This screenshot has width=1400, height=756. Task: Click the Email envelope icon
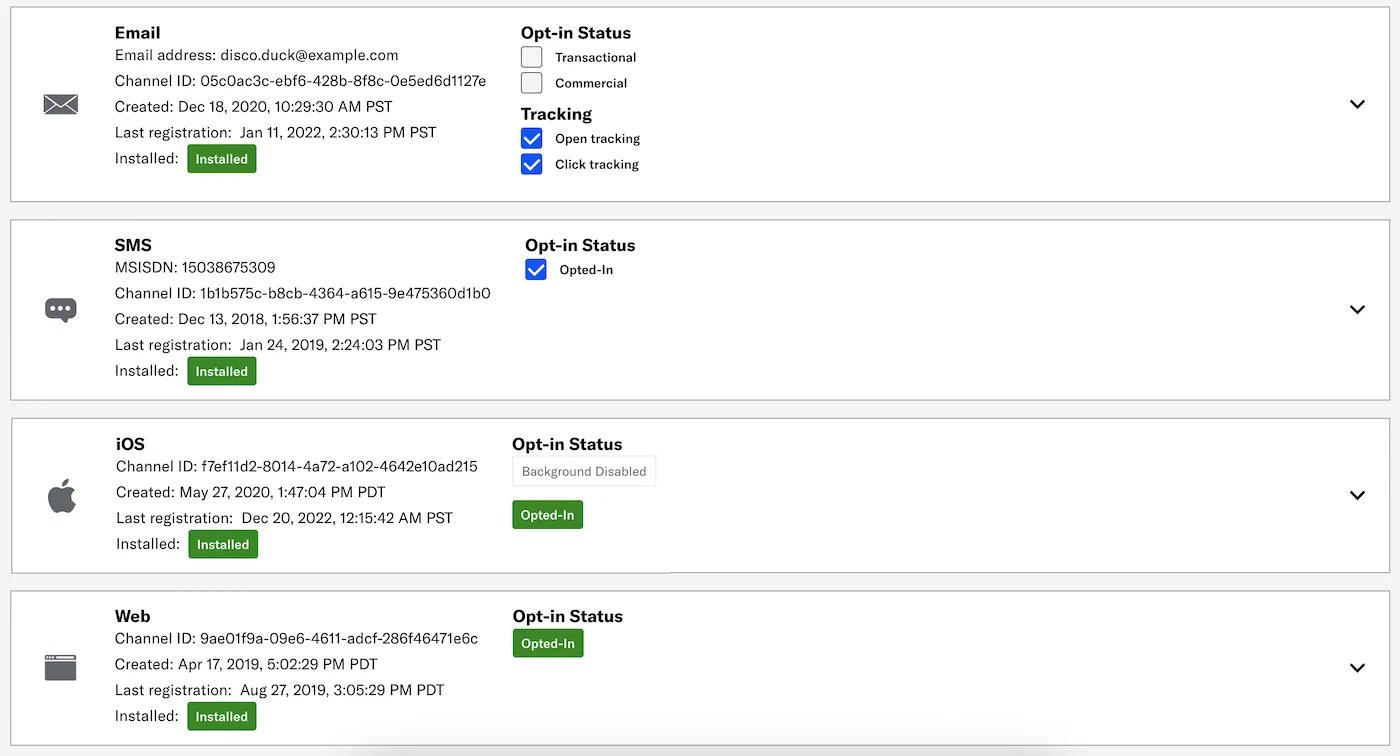coord(61,104)
